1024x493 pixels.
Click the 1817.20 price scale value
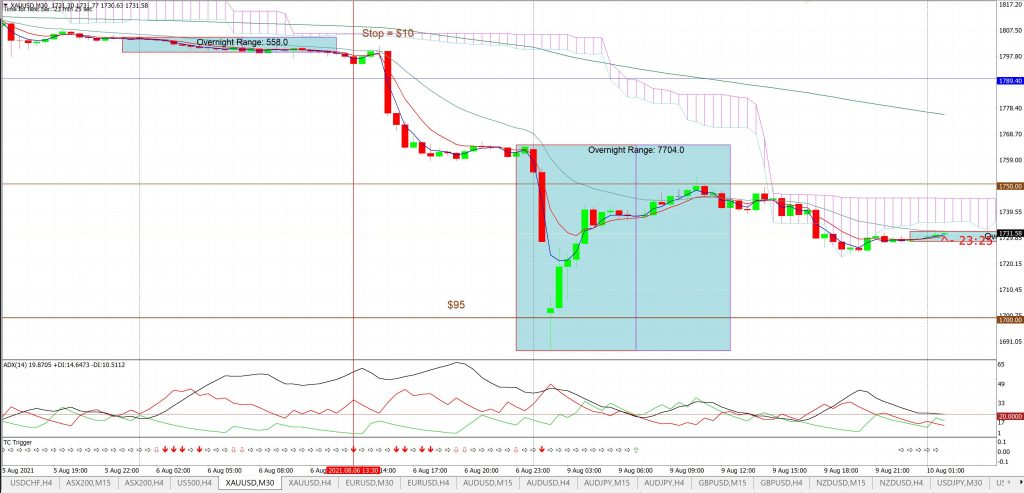(x=1010, y=5)
